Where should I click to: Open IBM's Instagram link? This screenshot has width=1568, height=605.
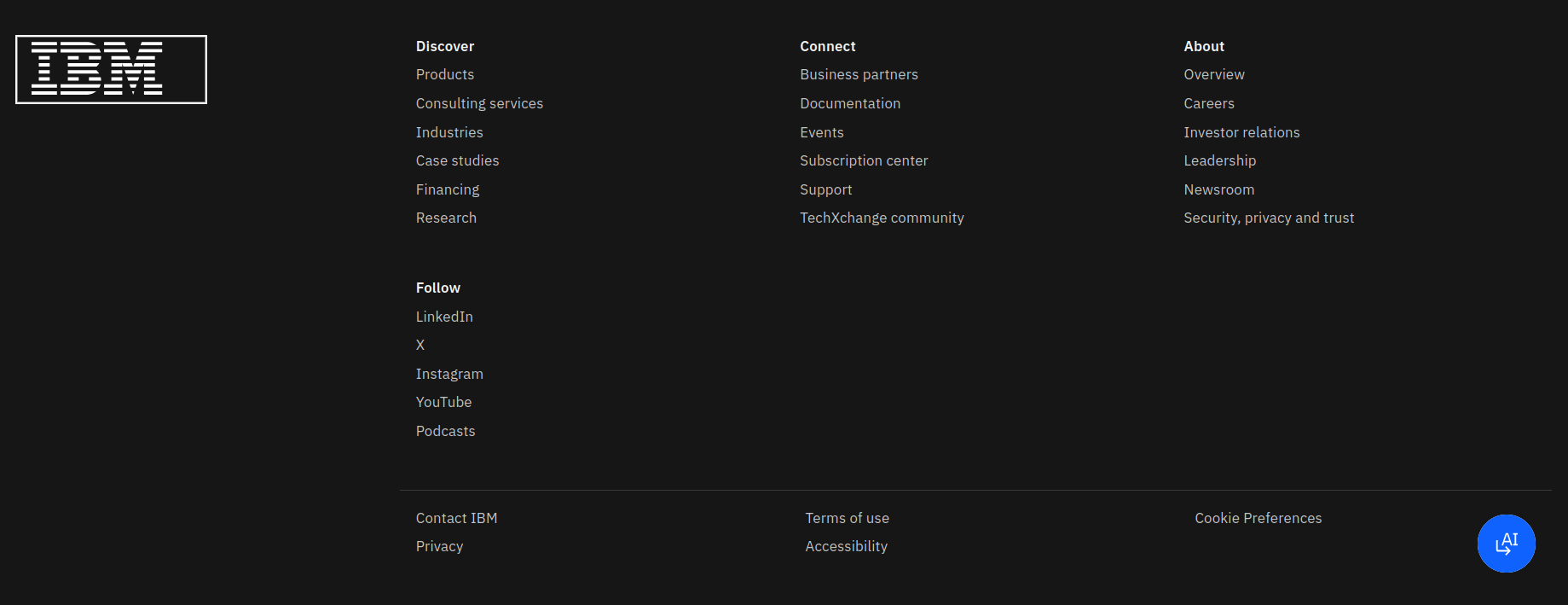(x=449, y=374)
